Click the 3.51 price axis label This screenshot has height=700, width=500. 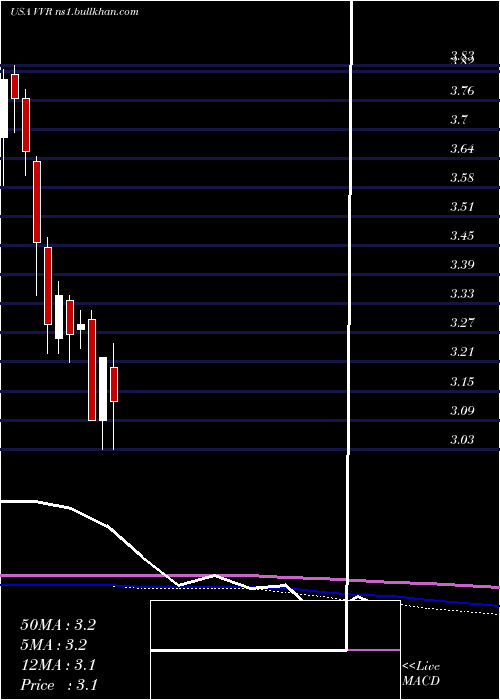click(x=462, y=207)
